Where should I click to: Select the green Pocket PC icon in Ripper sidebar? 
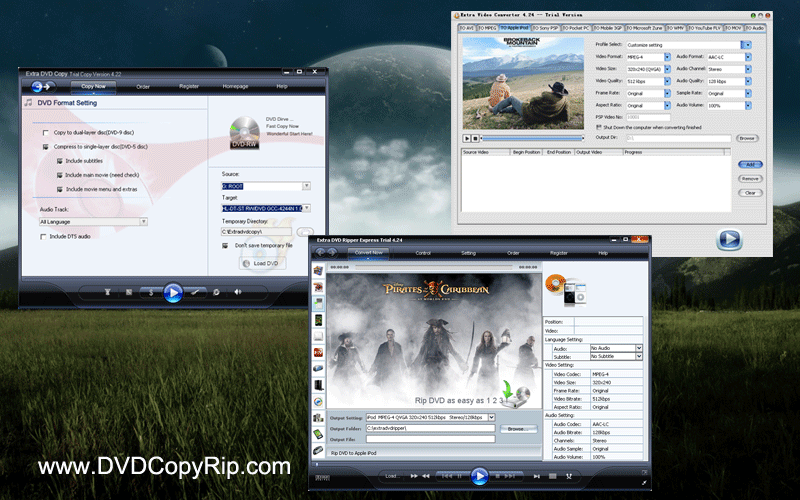click(318, 434)
